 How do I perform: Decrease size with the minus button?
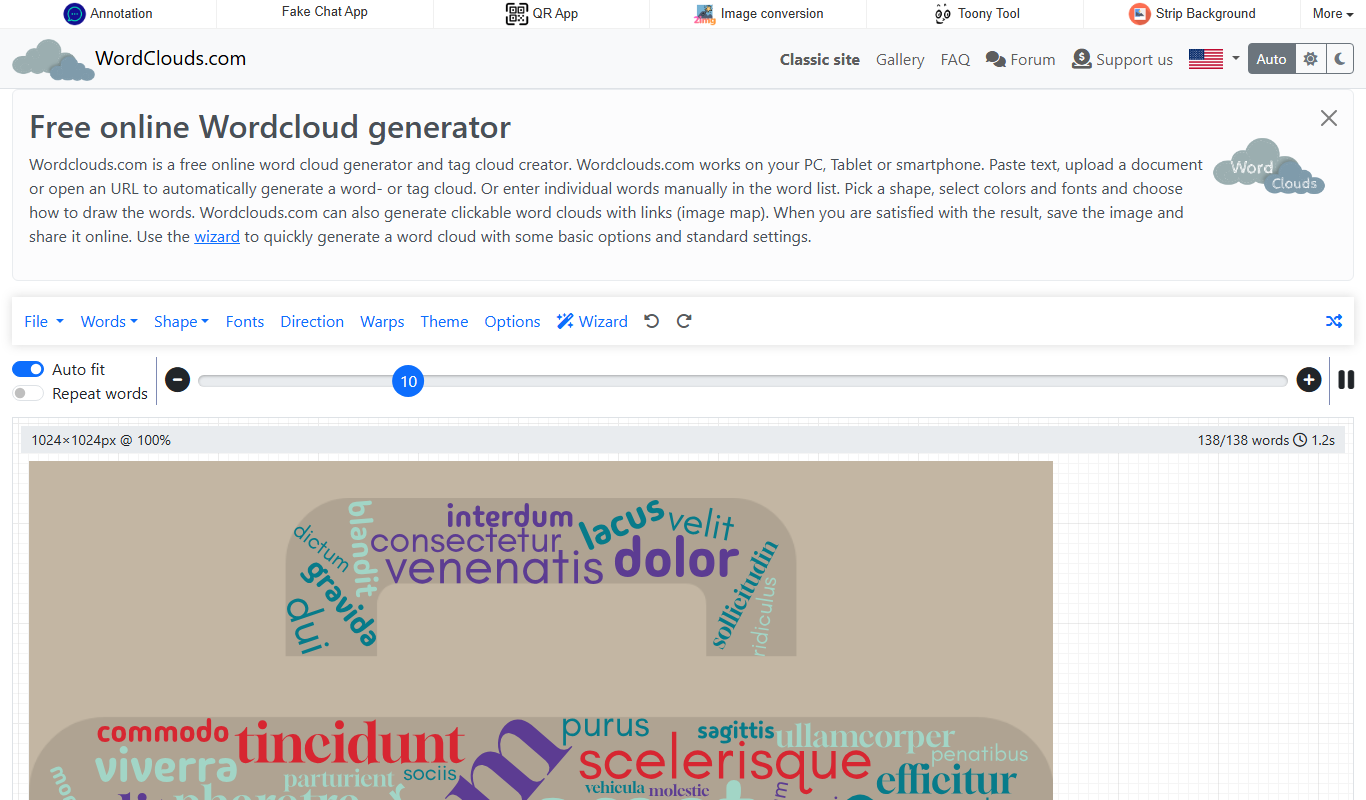pos(178,380)
